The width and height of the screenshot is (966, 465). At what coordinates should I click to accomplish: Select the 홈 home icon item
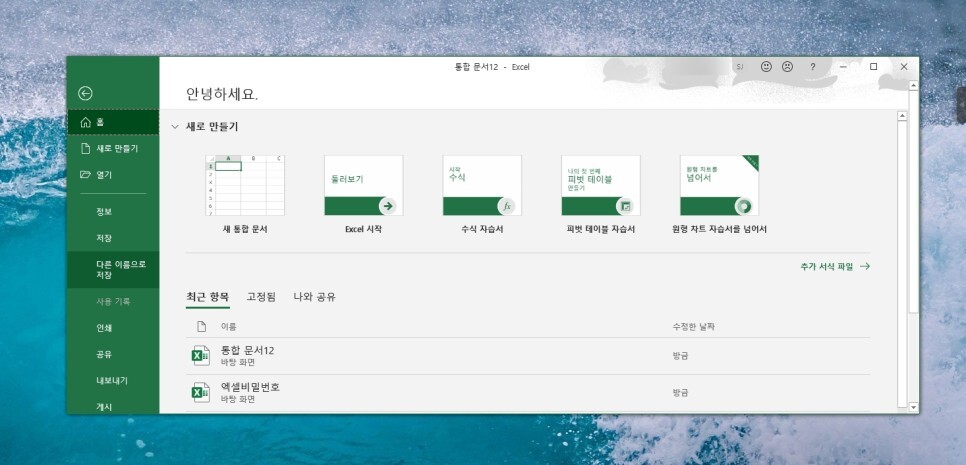click(x=113, y=122)
